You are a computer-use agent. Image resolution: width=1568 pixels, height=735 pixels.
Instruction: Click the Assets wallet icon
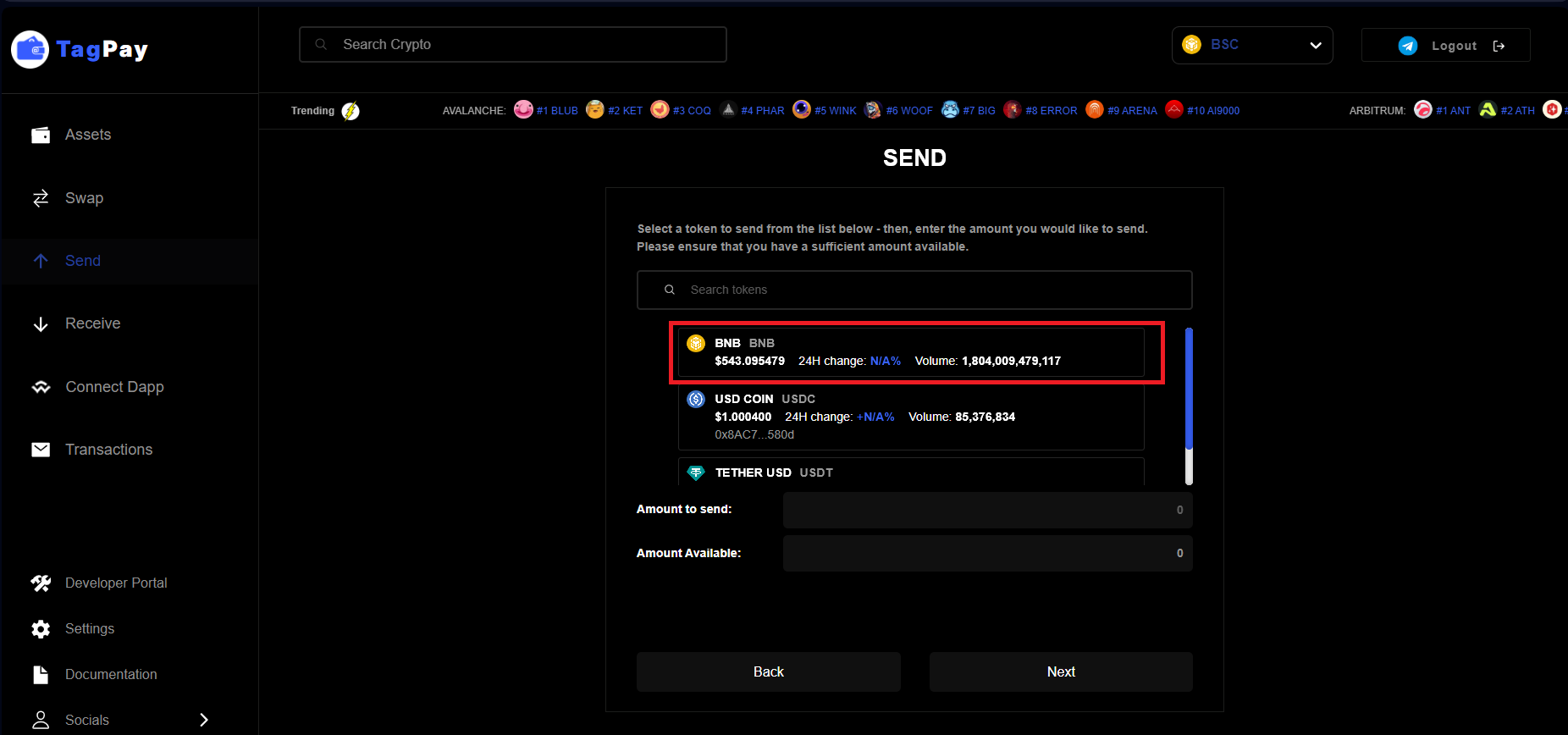(x=41, y=135)
